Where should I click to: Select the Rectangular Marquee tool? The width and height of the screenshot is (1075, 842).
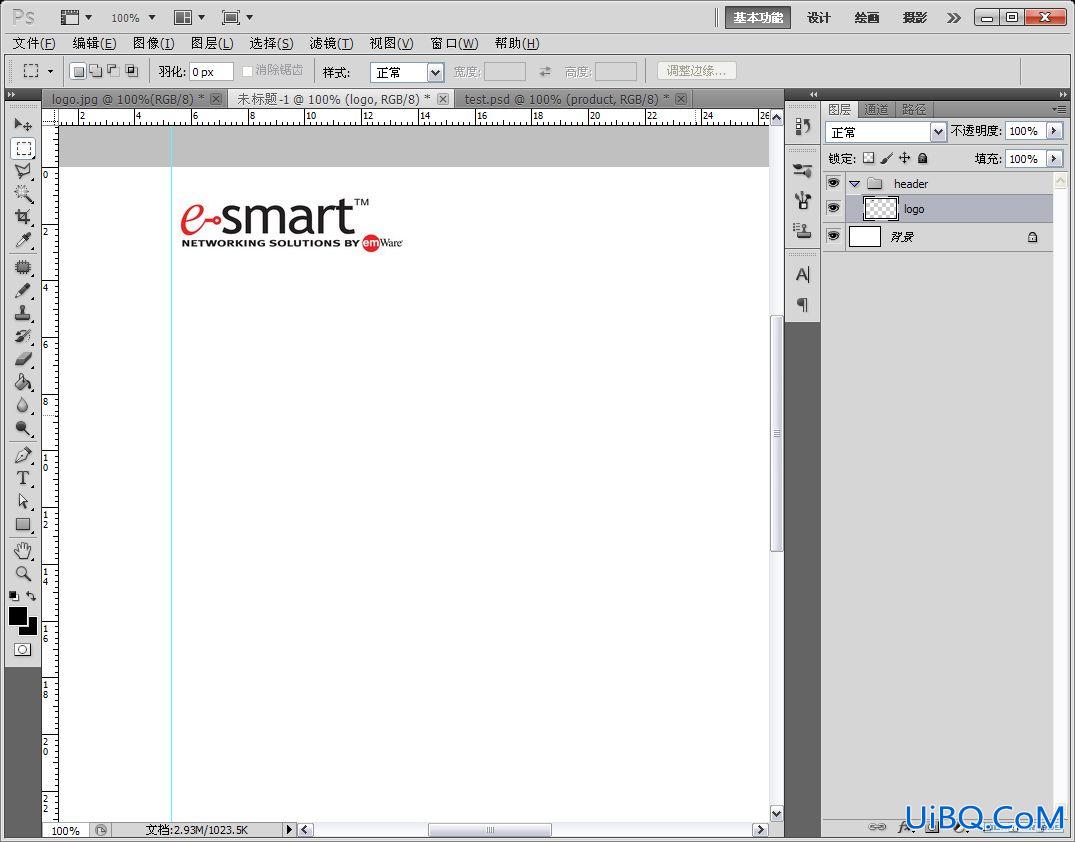23,148
